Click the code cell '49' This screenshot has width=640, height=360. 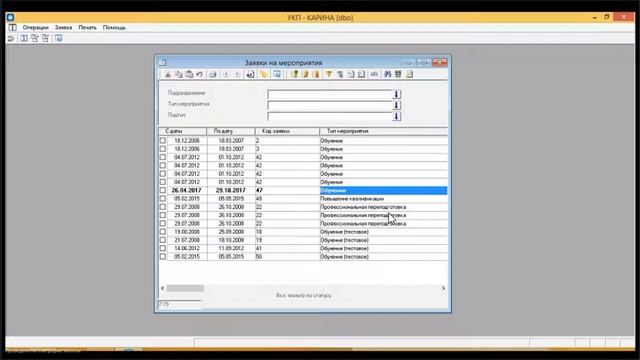tap(287, 199)
